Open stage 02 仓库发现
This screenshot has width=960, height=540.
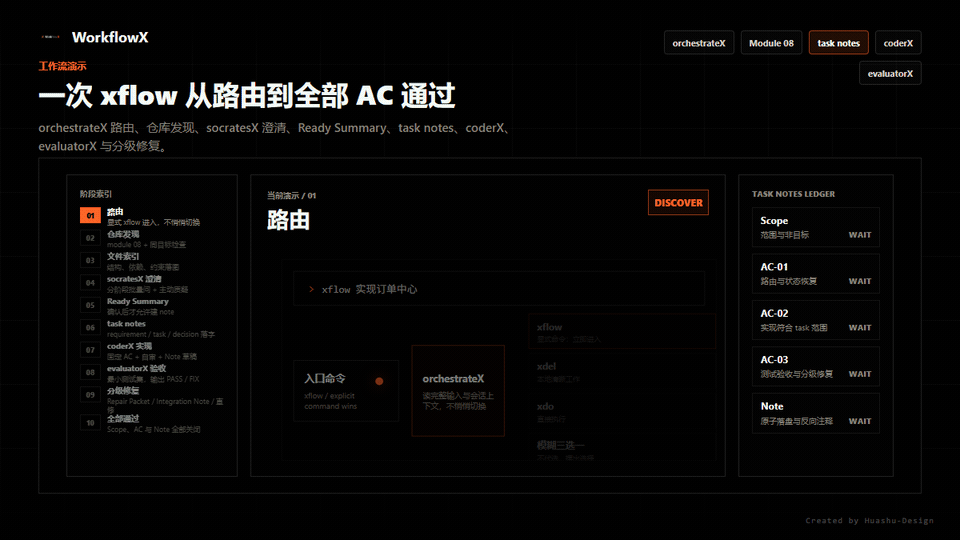point(152,239)
